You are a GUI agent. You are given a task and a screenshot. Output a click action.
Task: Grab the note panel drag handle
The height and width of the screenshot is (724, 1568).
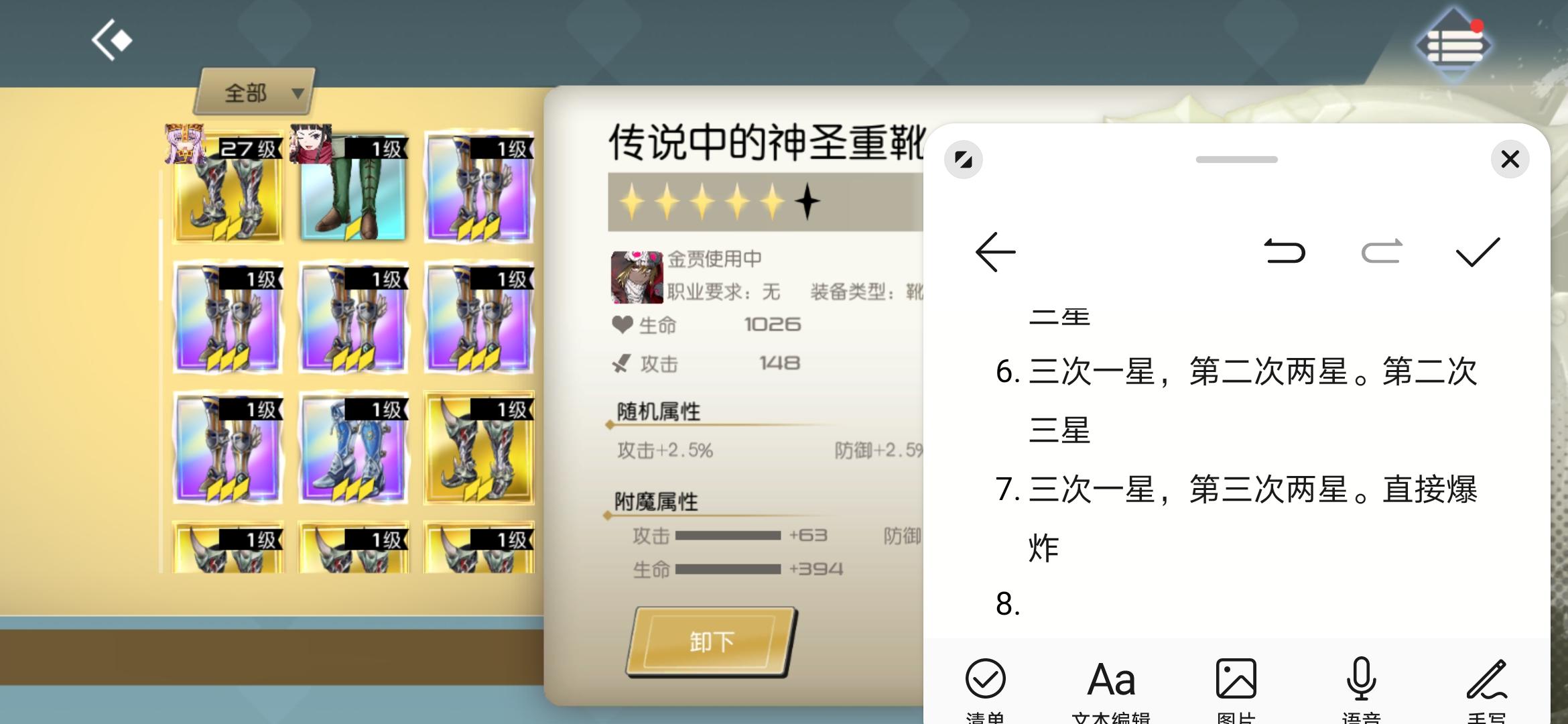(1237, 160)
